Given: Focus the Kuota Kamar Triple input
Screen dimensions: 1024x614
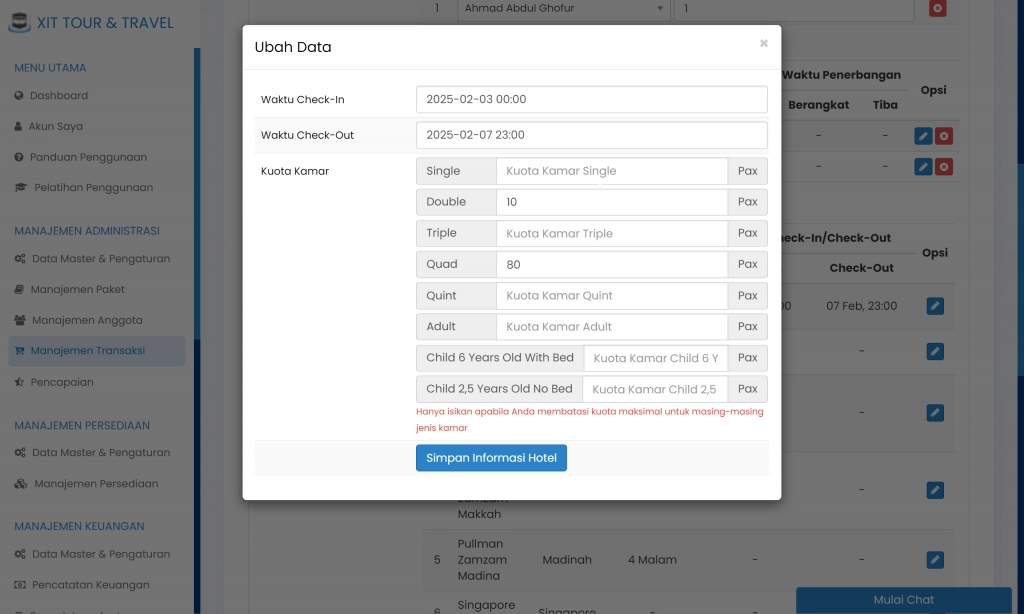Looking at the screenshot, I should point(611,233).
